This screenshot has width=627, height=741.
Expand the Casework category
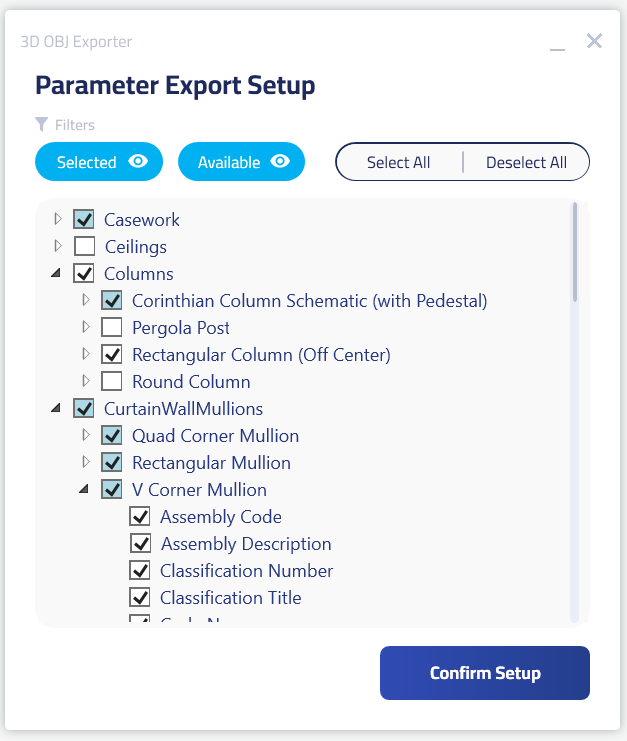click(58, 219)
